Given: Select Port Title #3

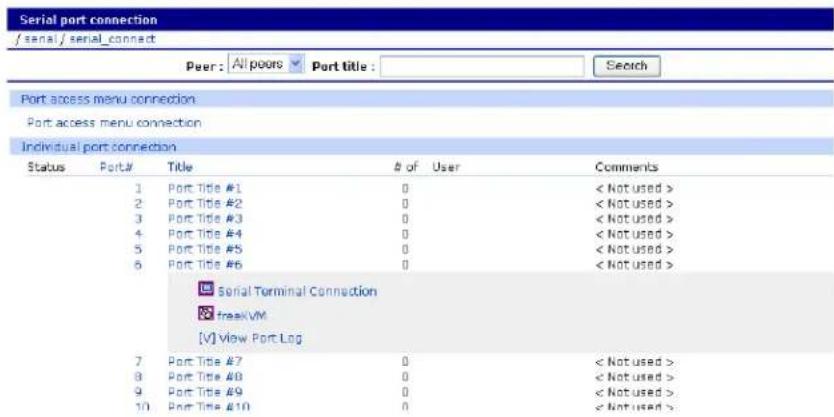Looking at the screenshot, I should click(205, 219).
